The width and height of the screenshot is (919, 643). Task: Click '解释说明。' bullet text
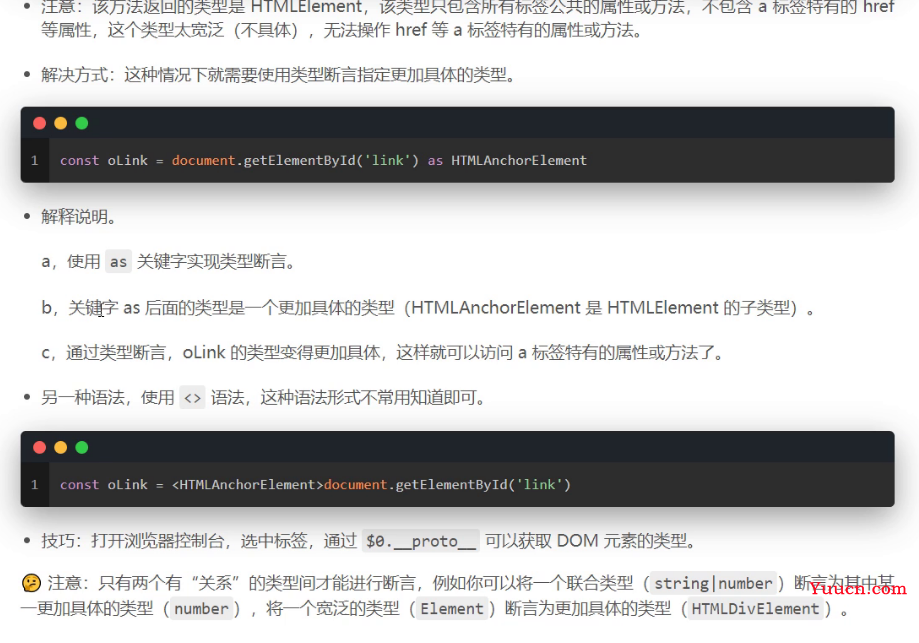pos(79,217)
